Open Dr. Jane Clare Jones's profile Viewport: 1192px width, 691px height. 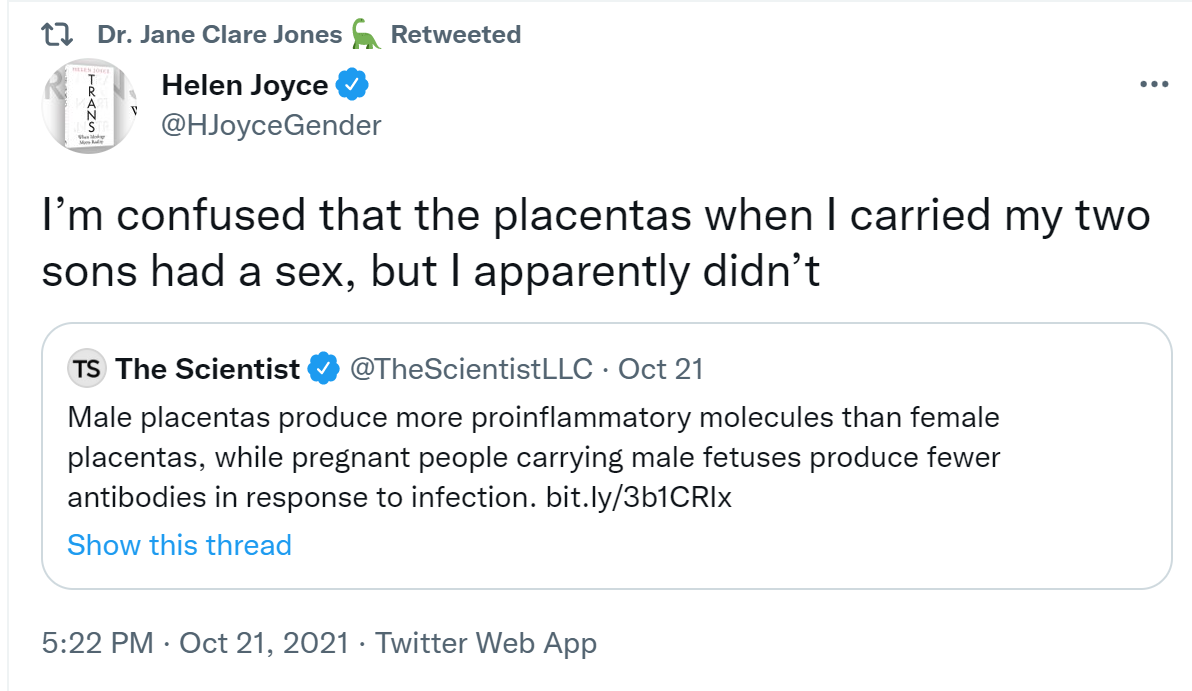point(219,35)
